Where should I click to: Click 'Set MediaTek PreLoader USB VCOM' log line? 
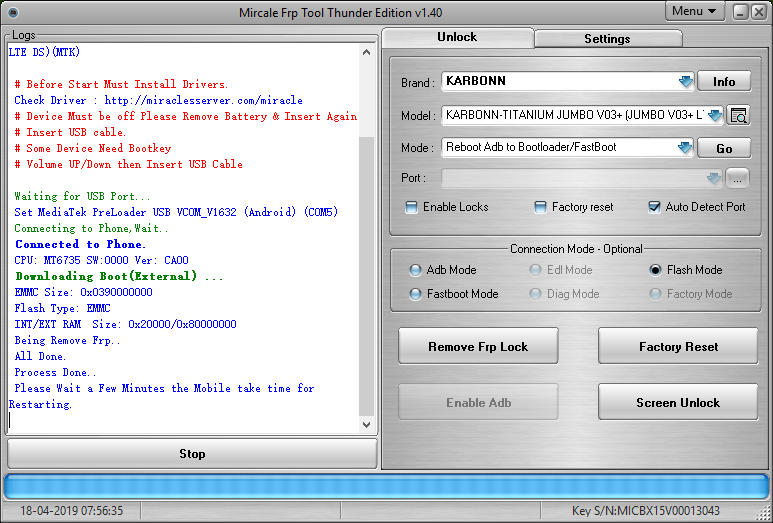click(176, 212)
